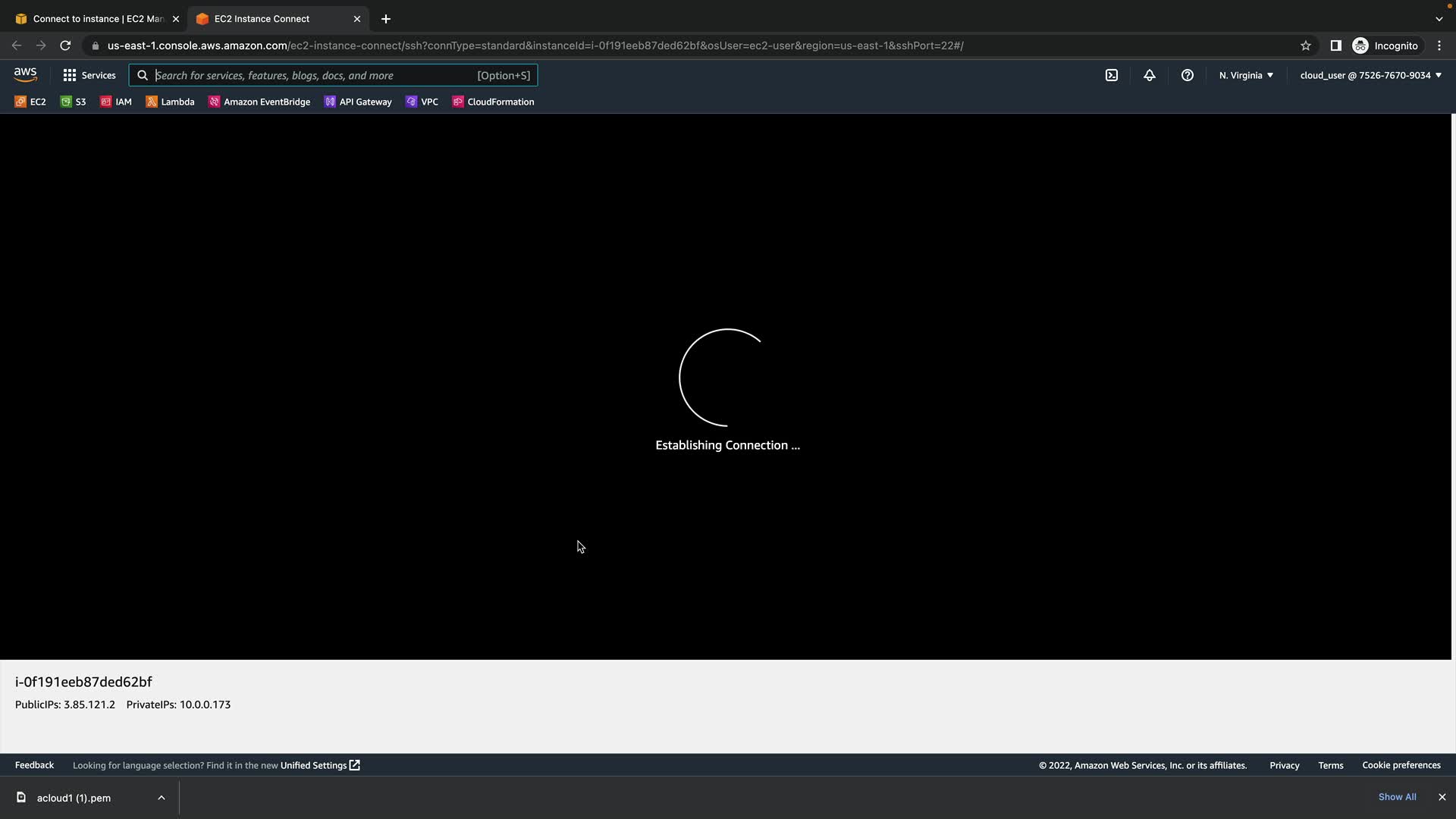Click the Feedback link in footer
This screenshot has height=819, width=1456.
tap(34, 765)
